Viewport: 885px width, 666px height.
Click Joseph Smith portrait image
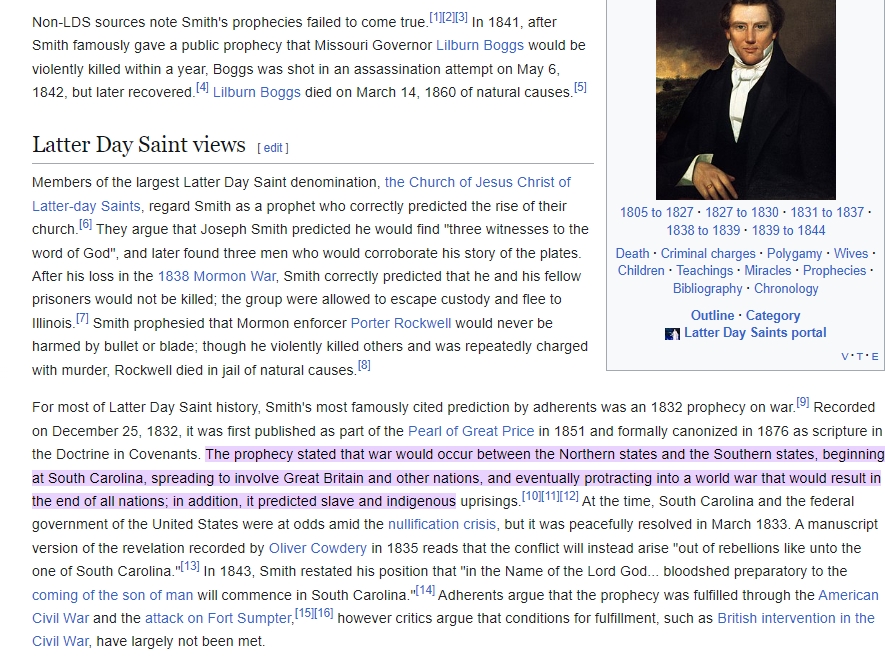(746, 99)
